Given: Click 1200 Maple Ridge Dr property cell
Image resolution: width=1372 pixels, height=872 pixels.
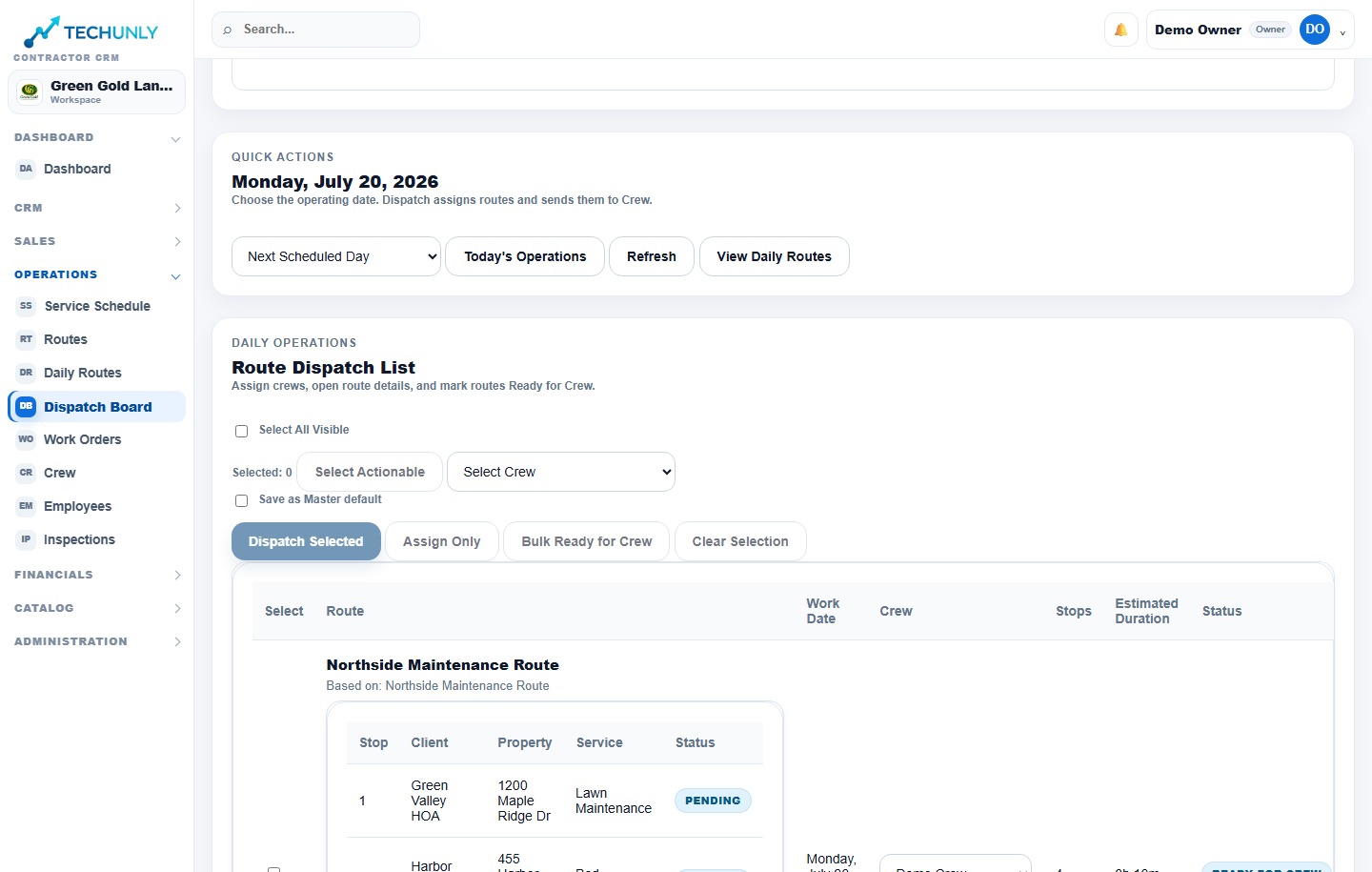Looking at the screenshot, I should coord(524,801).
